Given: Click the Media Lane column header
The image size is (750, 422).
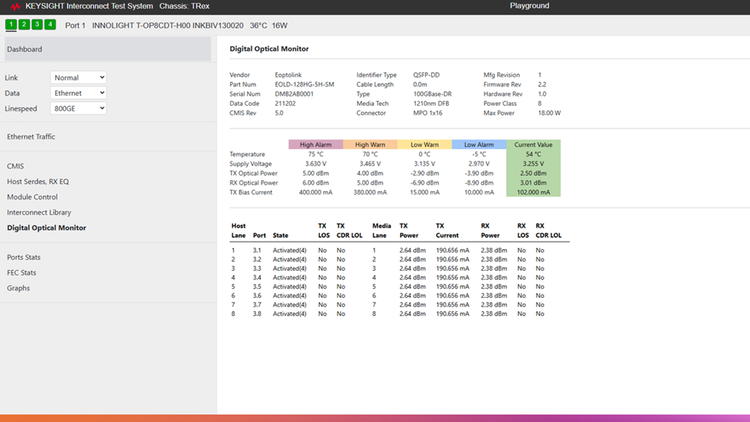Looking at the screenshot, I should tap(382, 231).
